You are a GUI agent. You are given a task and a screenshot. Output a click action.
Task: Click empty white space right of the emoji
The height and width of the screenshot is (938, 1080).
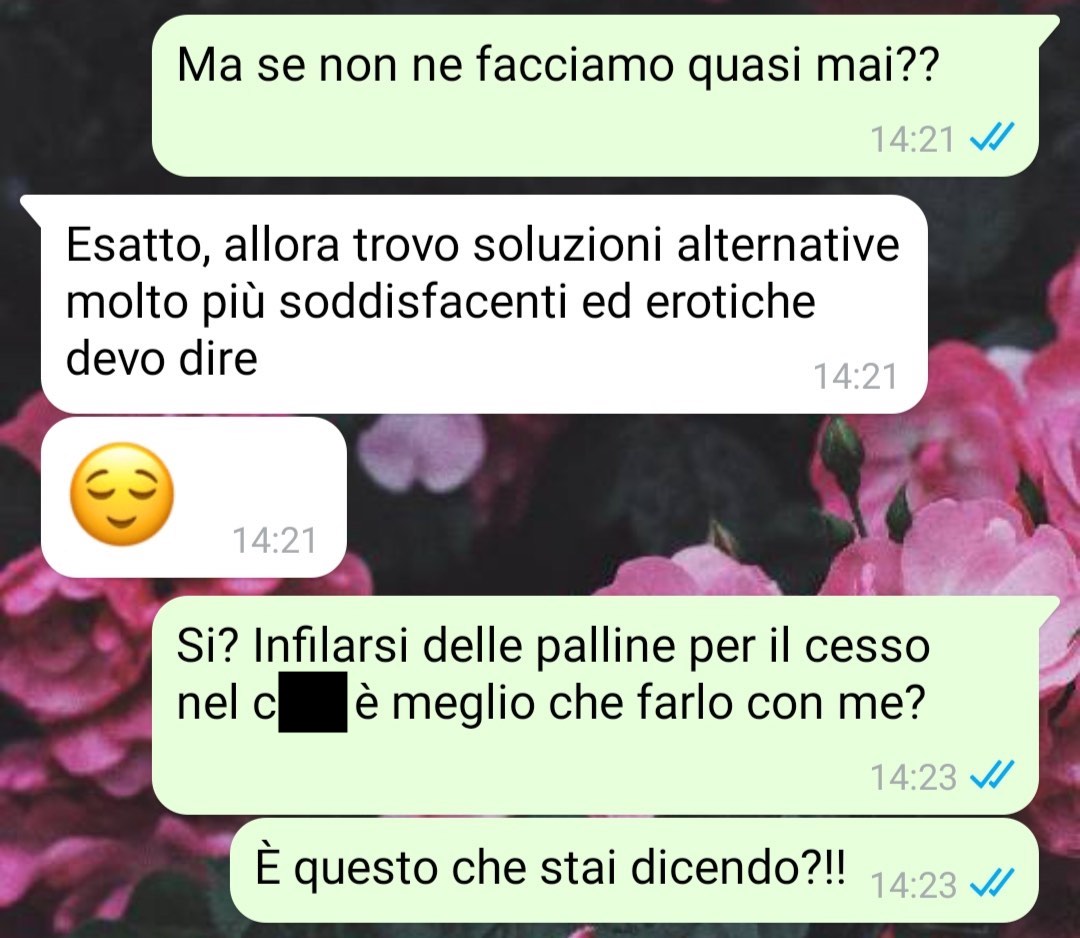[x=262, y=475]
